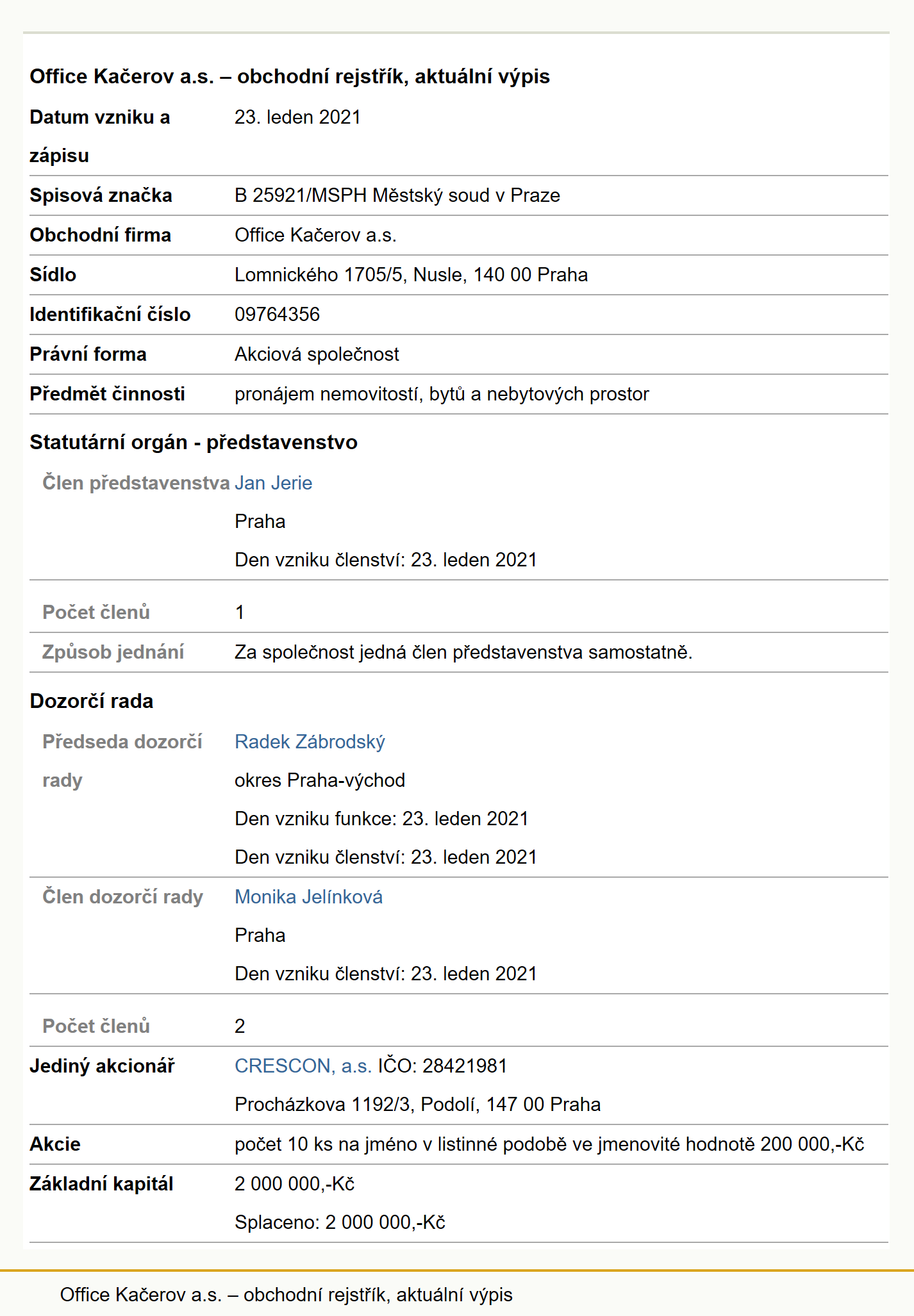Click the Způsob jednání description text
Screen dimensions: 914x1316
click(x=463, y=652)
